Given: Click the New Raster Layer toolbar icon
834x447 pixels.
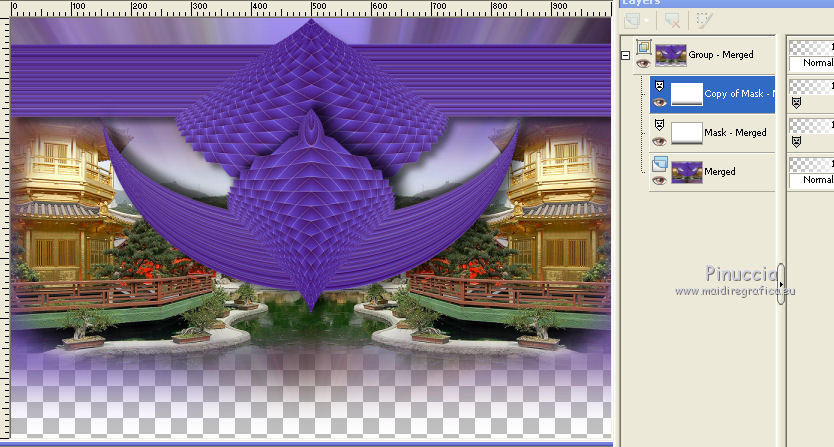Looking at the screenshot, I should click(632, 21).
